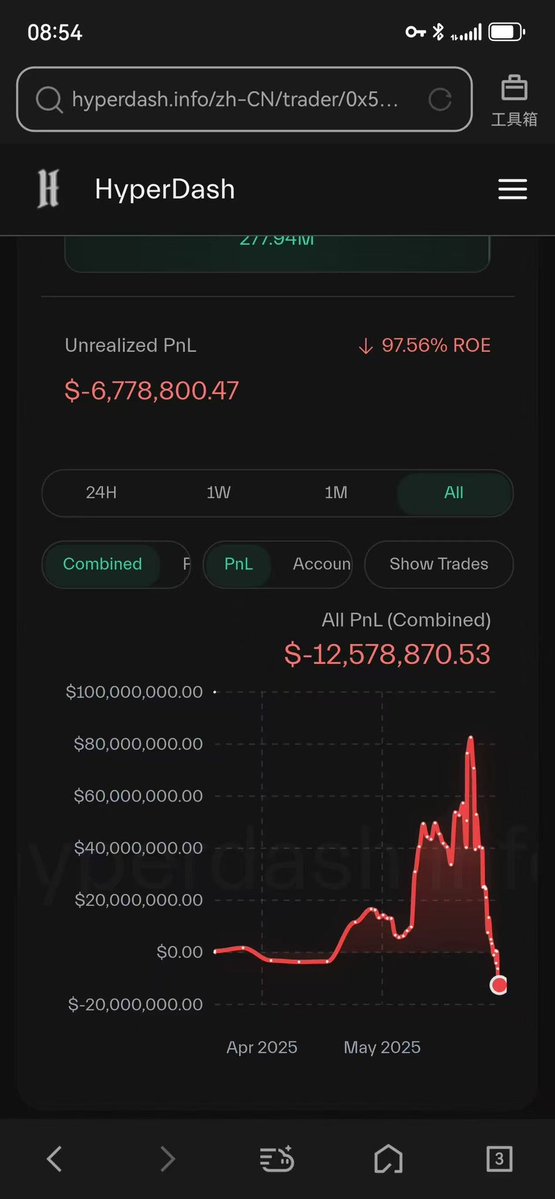The height and width of the screenshot is (1199, 555).
Task: Open the browser reading list icon
Action: coord(277,1159)
